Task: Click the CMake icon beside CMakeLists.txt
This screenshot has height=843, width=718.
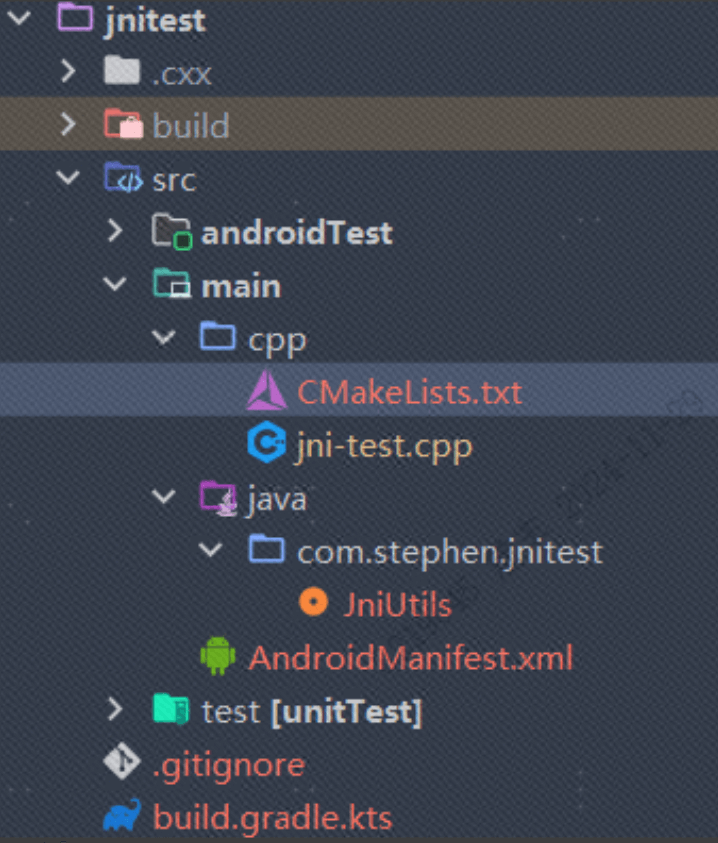Action: point(267,391)
